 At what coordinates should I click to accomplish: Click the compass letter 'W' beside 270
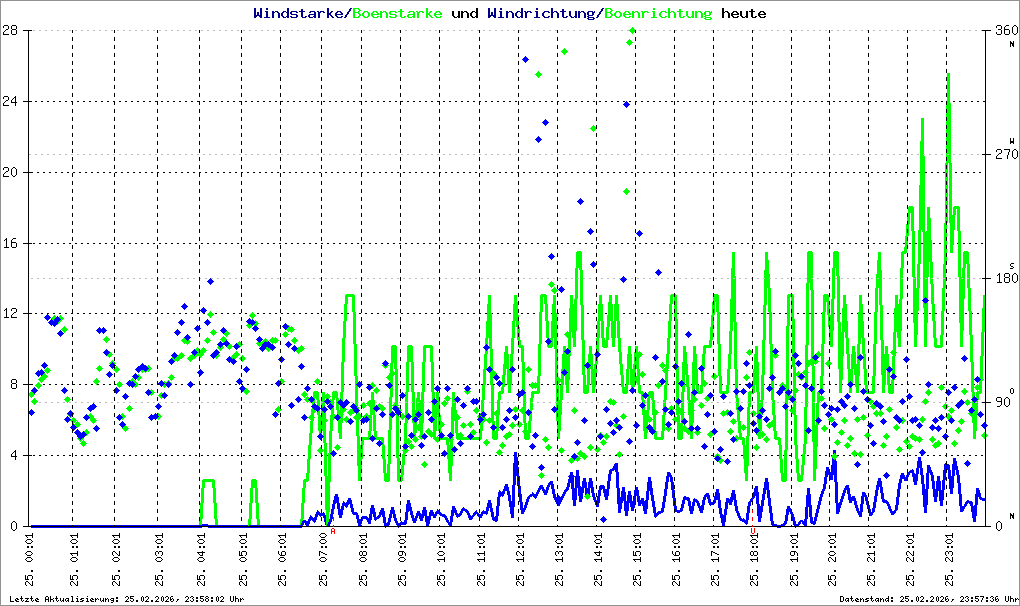click(1012, 140)
